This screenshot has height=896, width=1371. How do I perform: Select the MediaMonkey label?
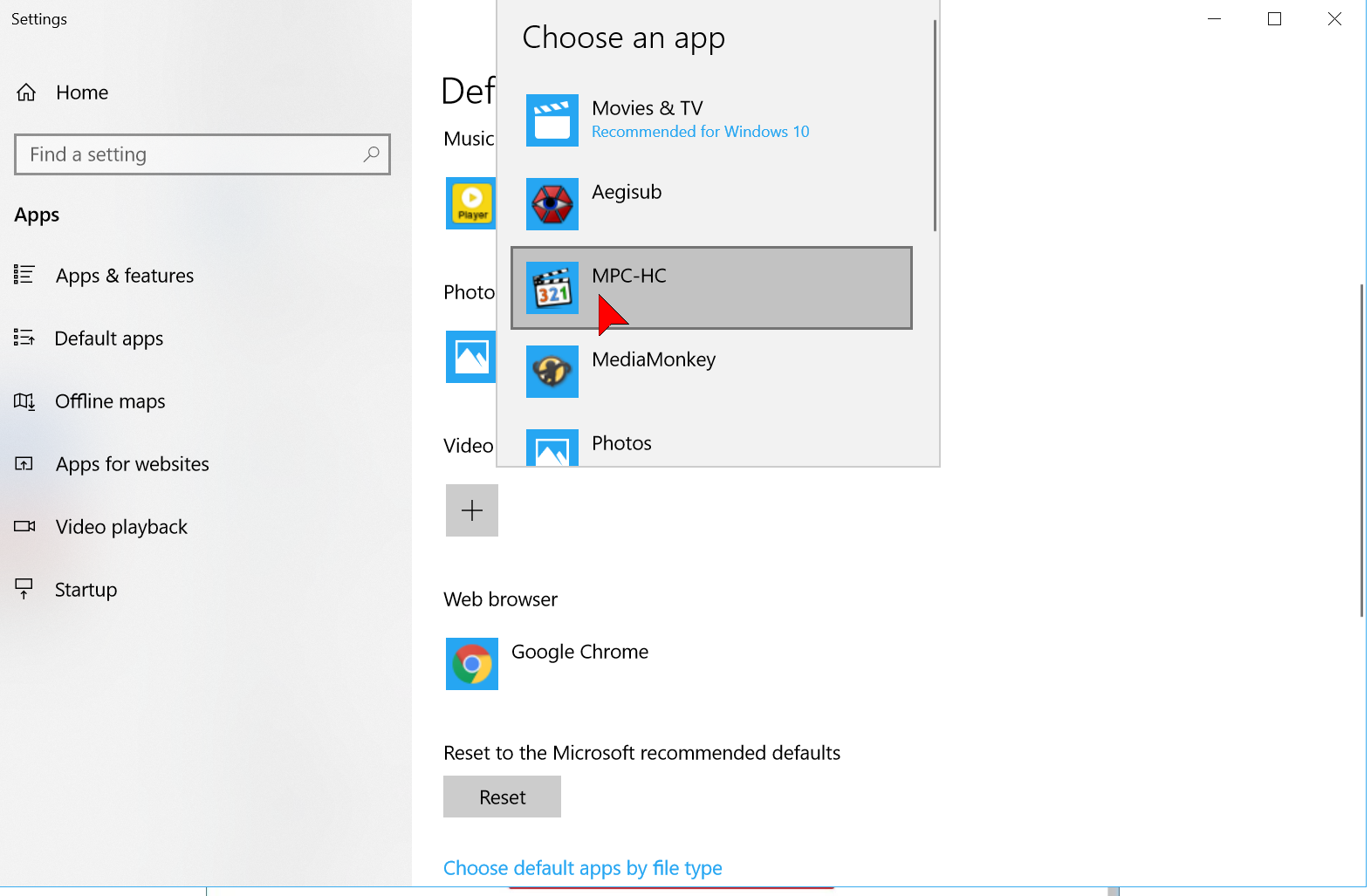[x=654, y=359]
